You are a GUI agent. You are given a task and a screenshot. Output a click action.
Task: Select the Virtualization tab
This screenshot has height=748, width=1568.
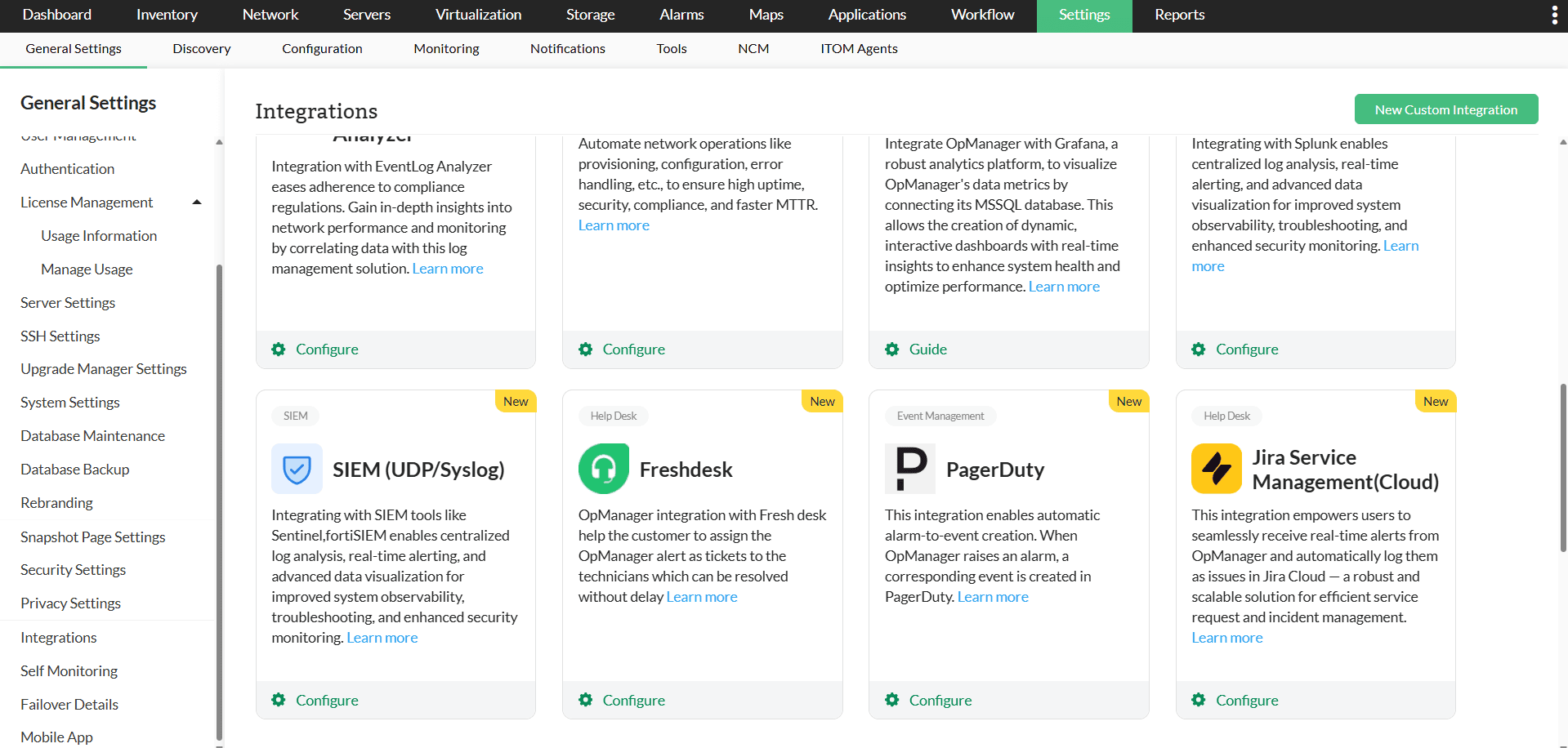(x=478, y=15)
